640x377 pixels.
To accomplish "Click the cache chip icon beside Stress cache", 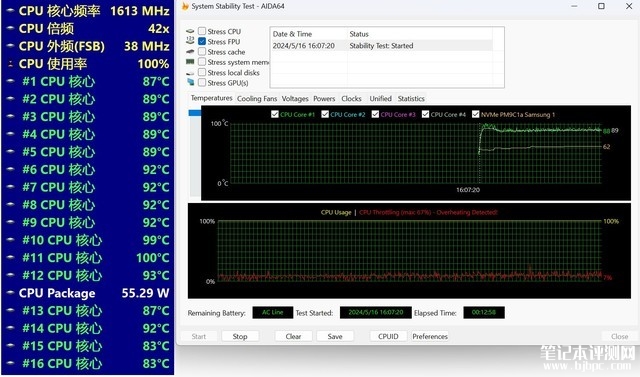I will click(190, 52).
